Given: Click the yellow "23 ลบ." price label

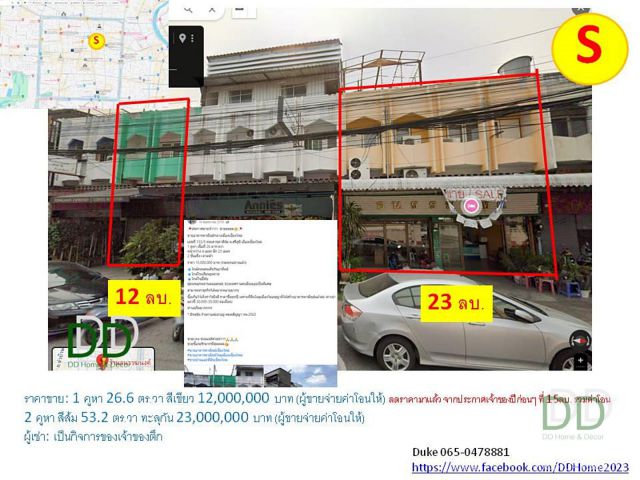Looking at the screenshot, I should (456, 303).
